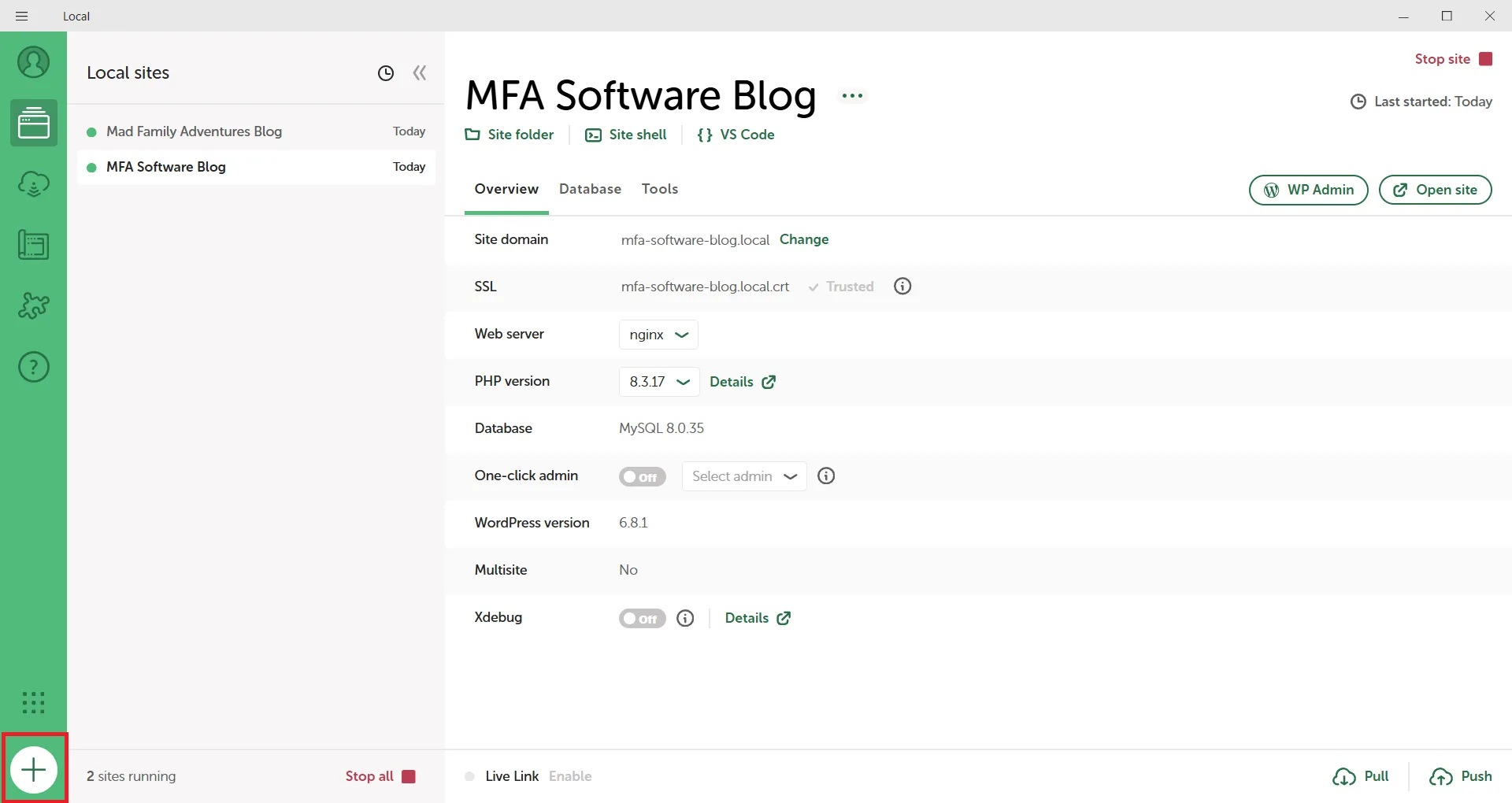The width and height of the screenshot is (1512, 803).
Task: Enable Live Link
Action: click(x=570, y=776)
